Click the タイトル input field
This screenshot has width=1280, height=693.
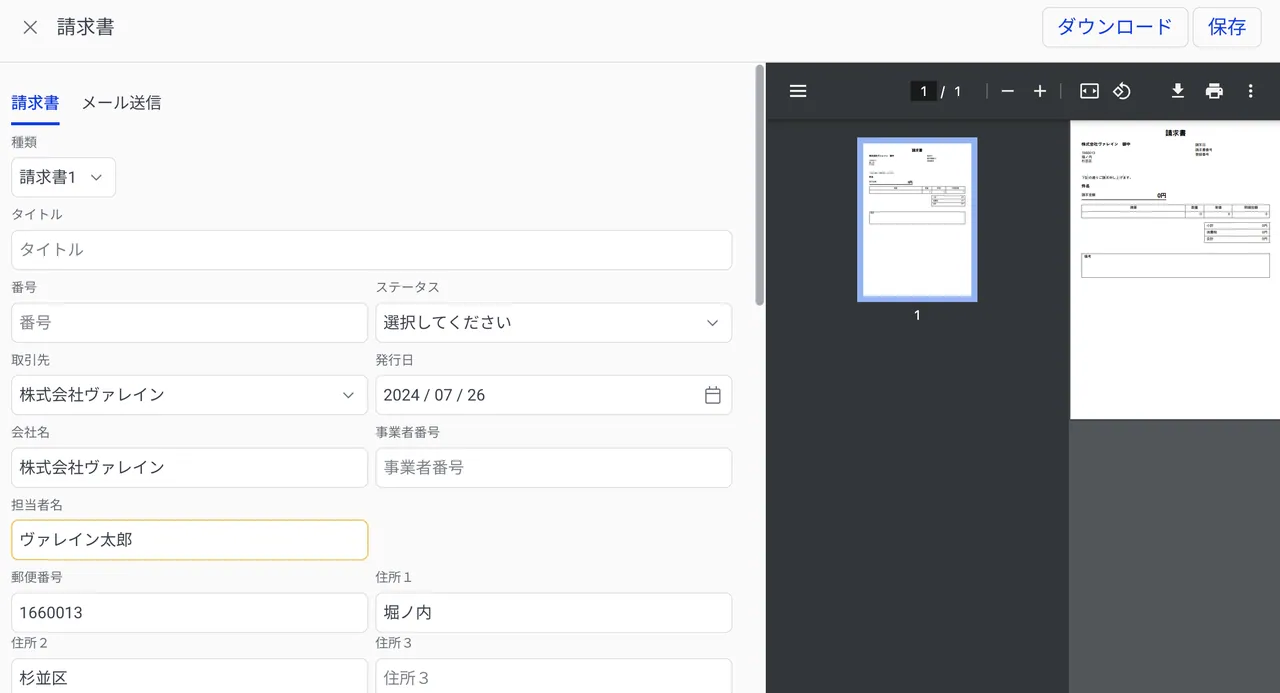(371, 250)
